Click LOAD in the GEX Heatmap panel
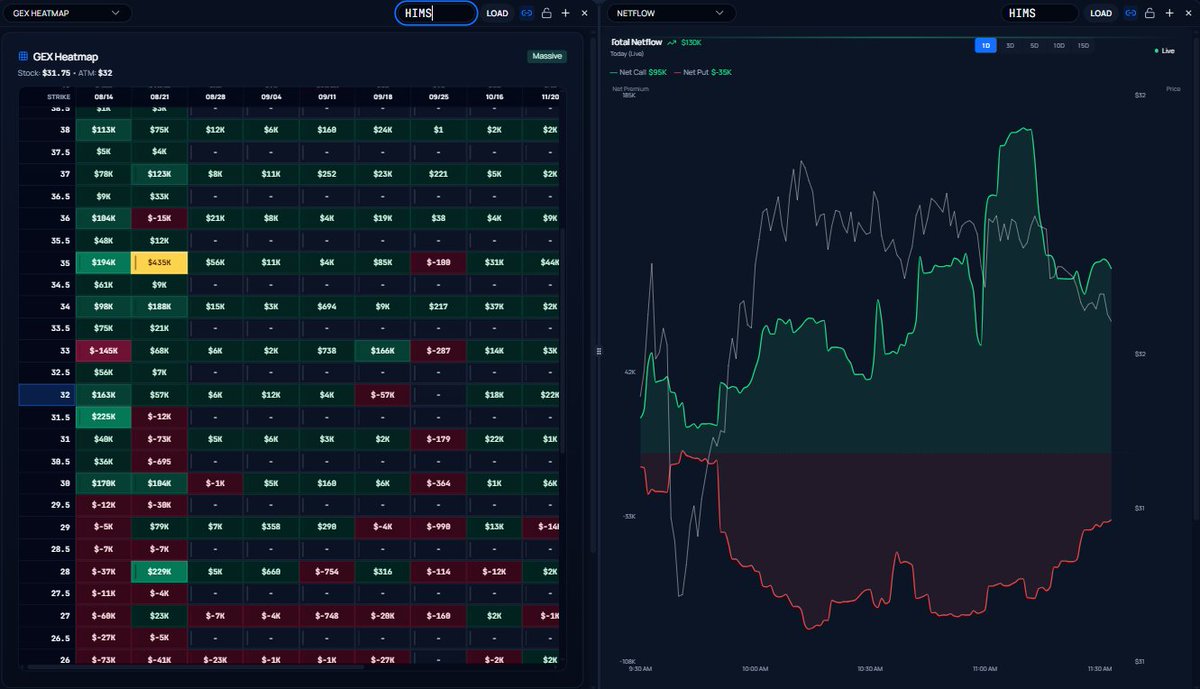Image resolution: width=1200 pixels, height=689 pixels. [497, 13]
